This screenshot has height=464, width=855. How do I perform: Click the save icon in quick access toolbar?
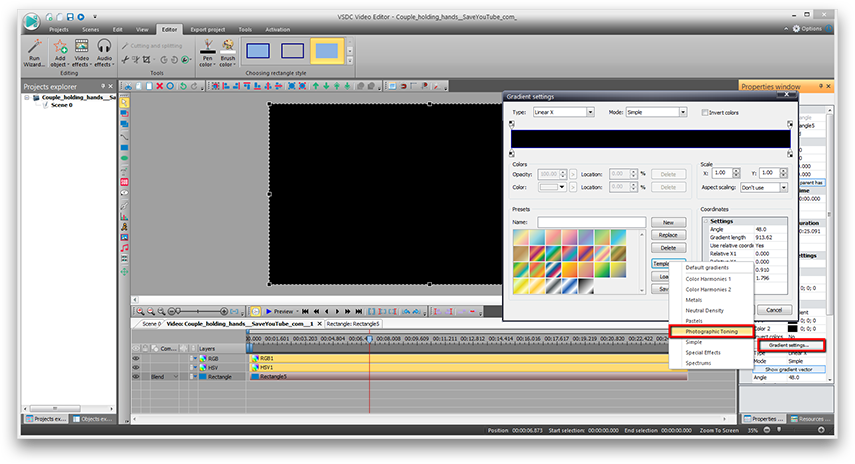tap(70, 17)
